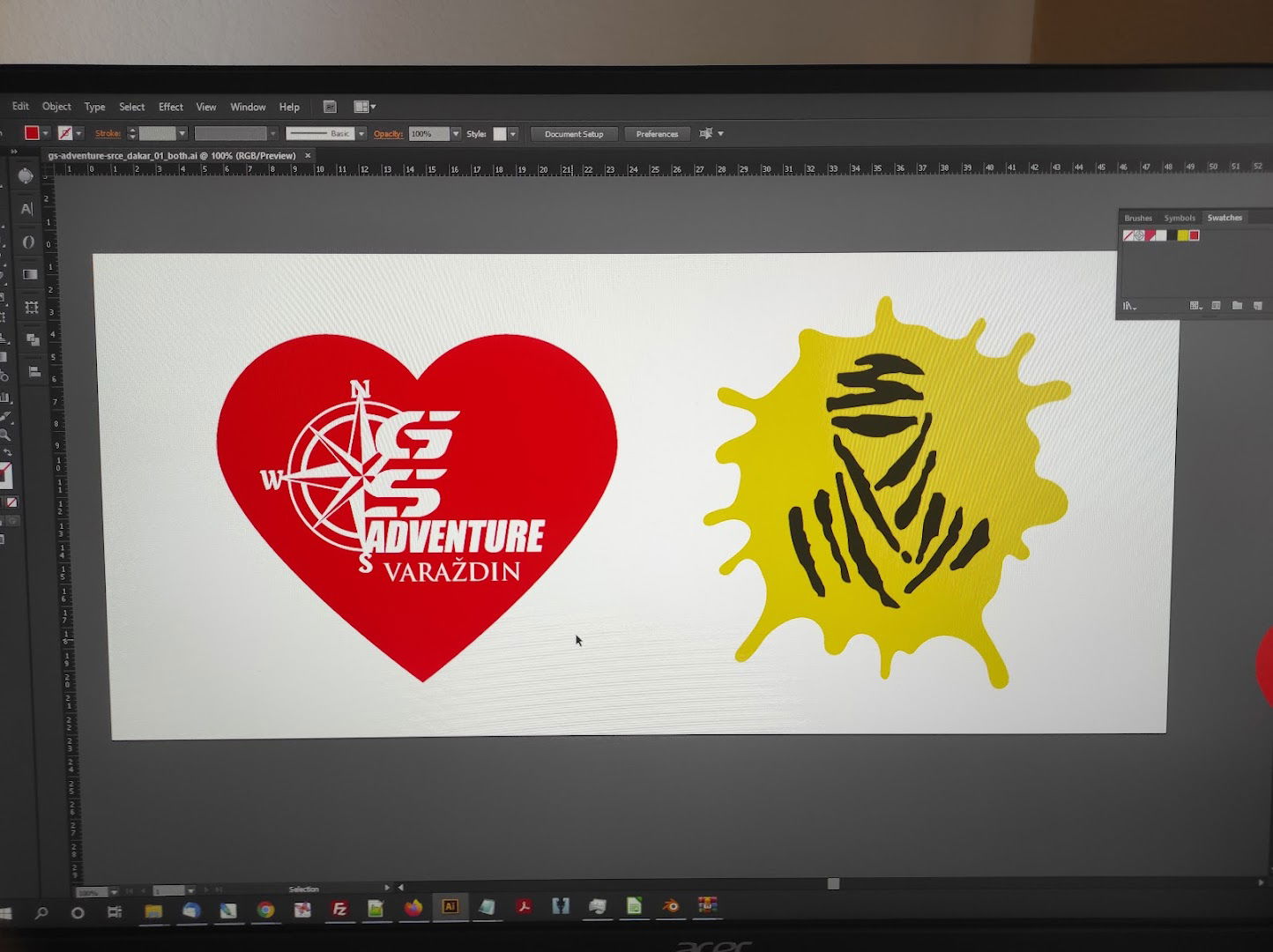The width and height of the screenshot is (1273, 952).
Task: Pick the yellow swatch in Swatches panel
Action: (x=1183, y=235)
